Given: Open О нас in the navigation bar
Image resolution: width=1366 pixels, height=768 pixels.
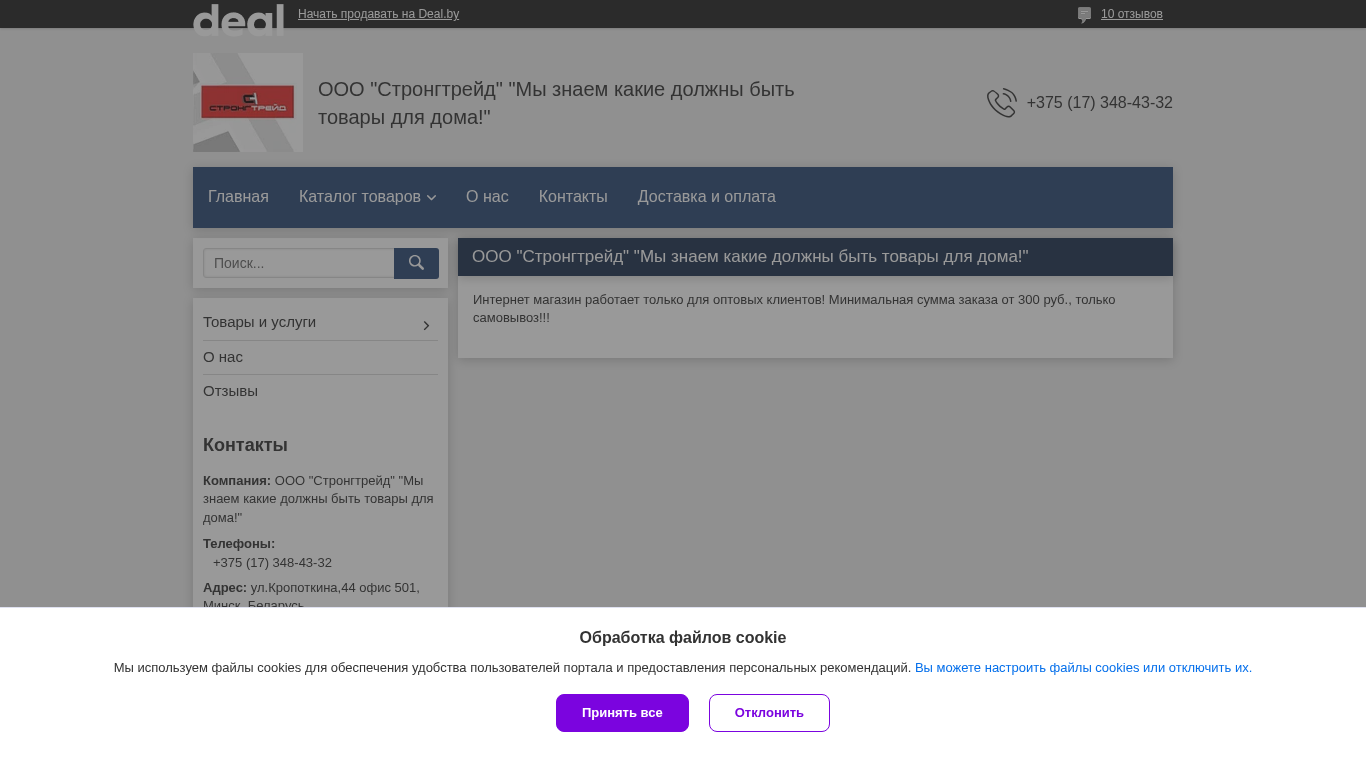Looking at the screenshot, I should [487, 197].
